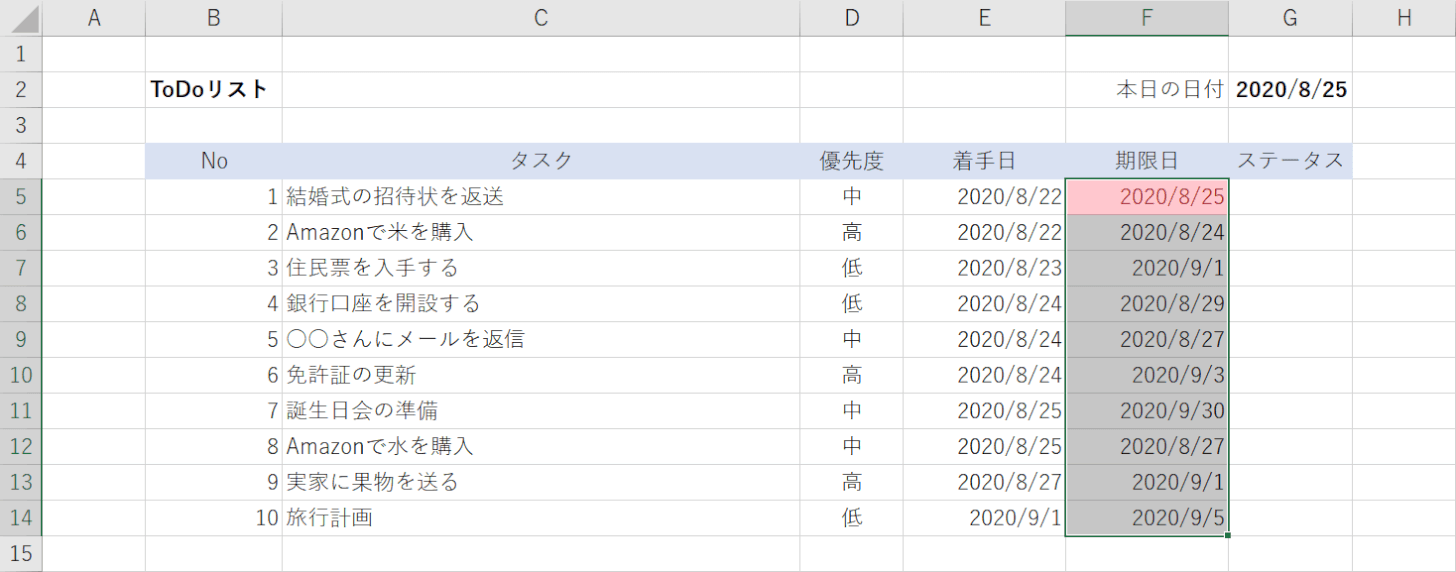Select task 誕生日会の準備
Viewport: 1456px width, 572px height.
541,411
